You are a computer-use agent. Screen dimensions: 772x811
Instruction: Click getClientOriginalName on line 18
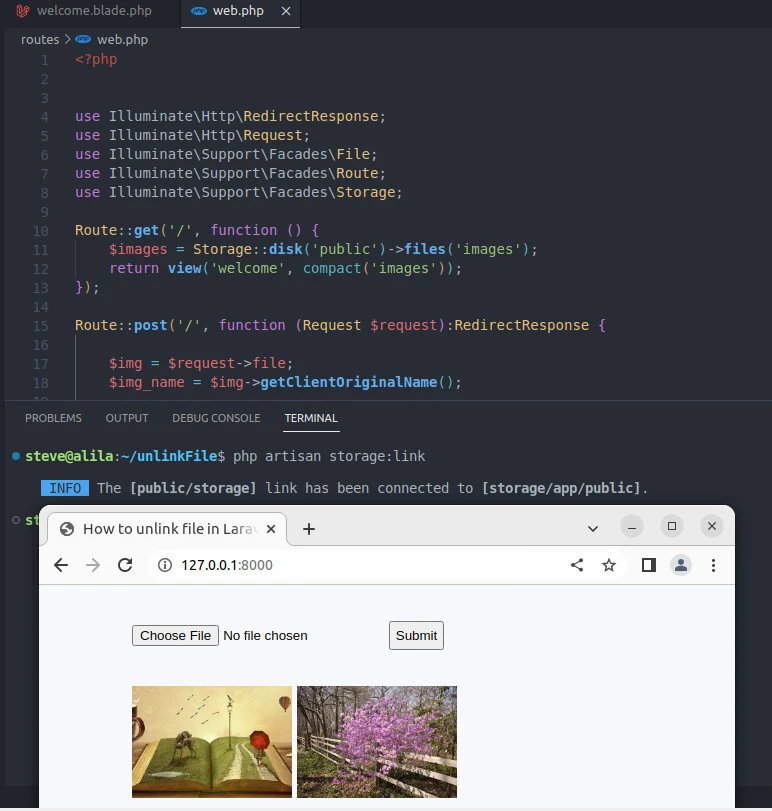349,382
